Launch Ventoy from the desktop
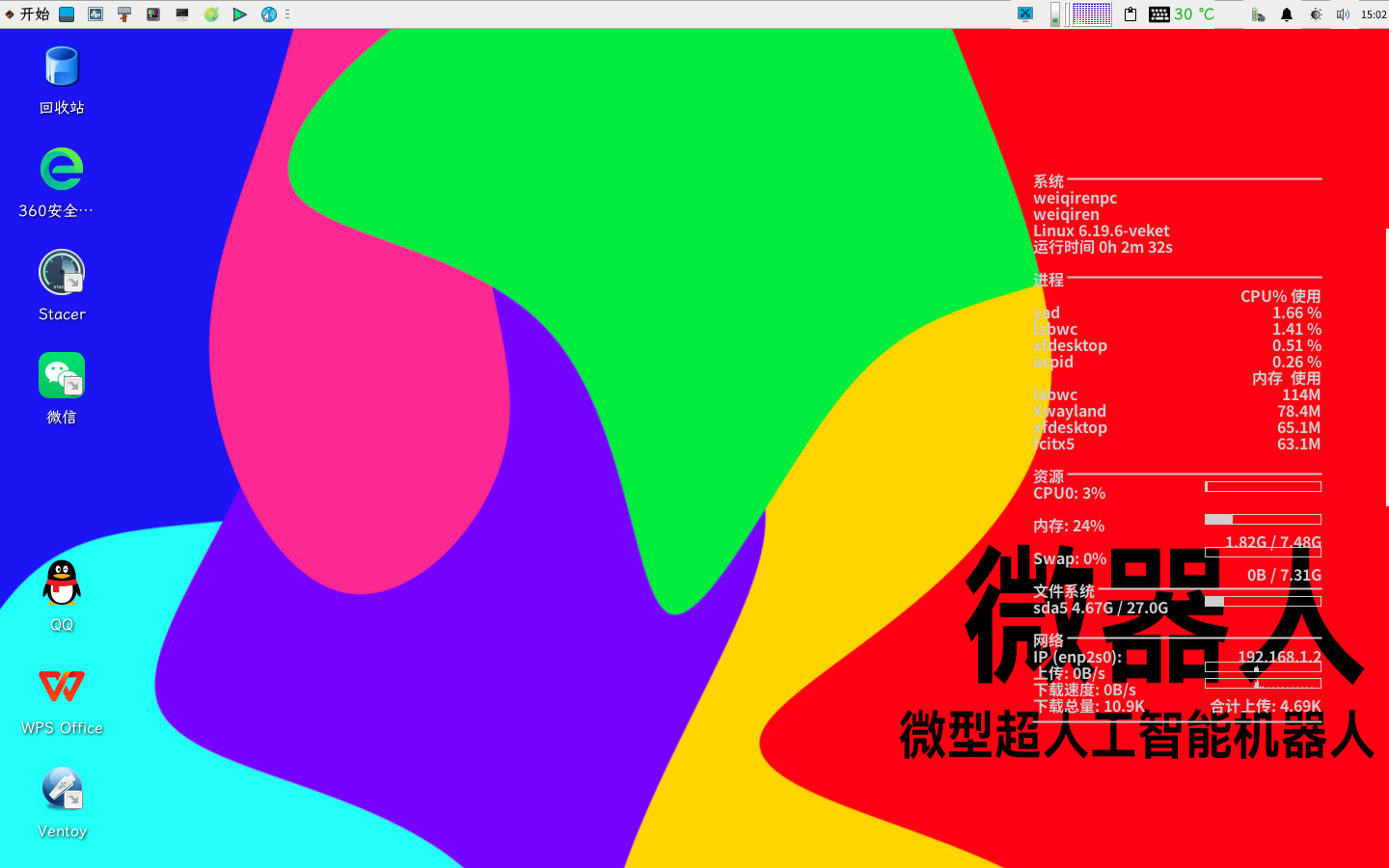The image size is (1389, 868). (61, 791)
